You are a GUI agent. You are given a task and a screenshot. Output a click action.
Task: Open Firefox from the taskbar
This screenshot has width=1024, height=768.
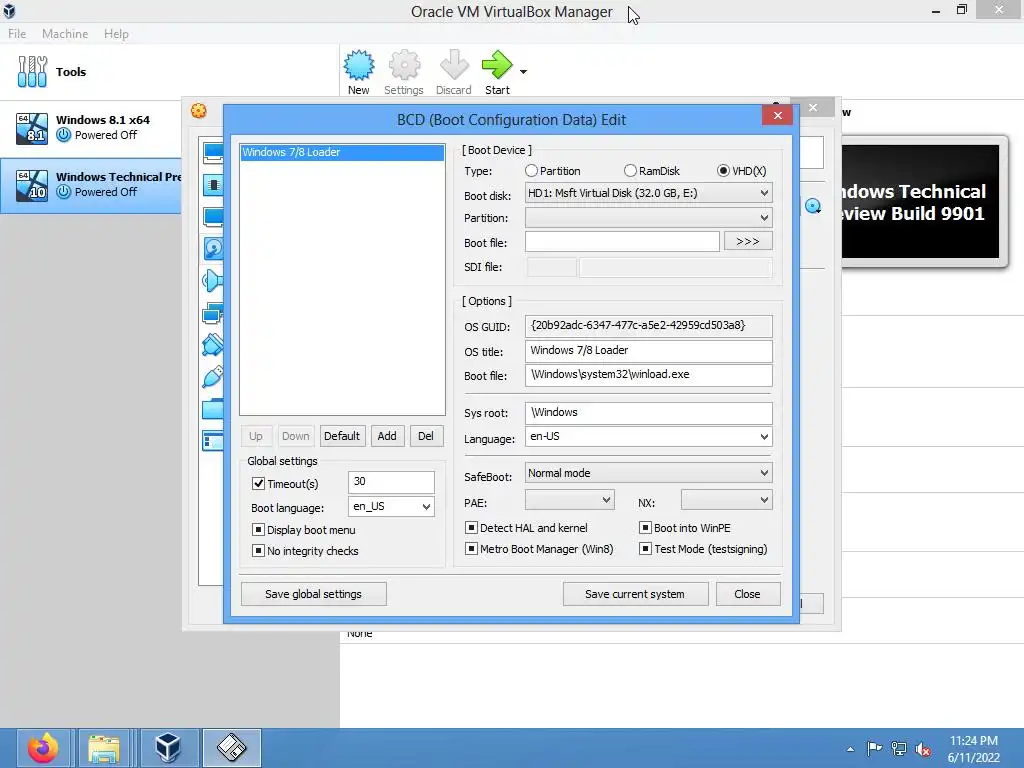point(43,748)
